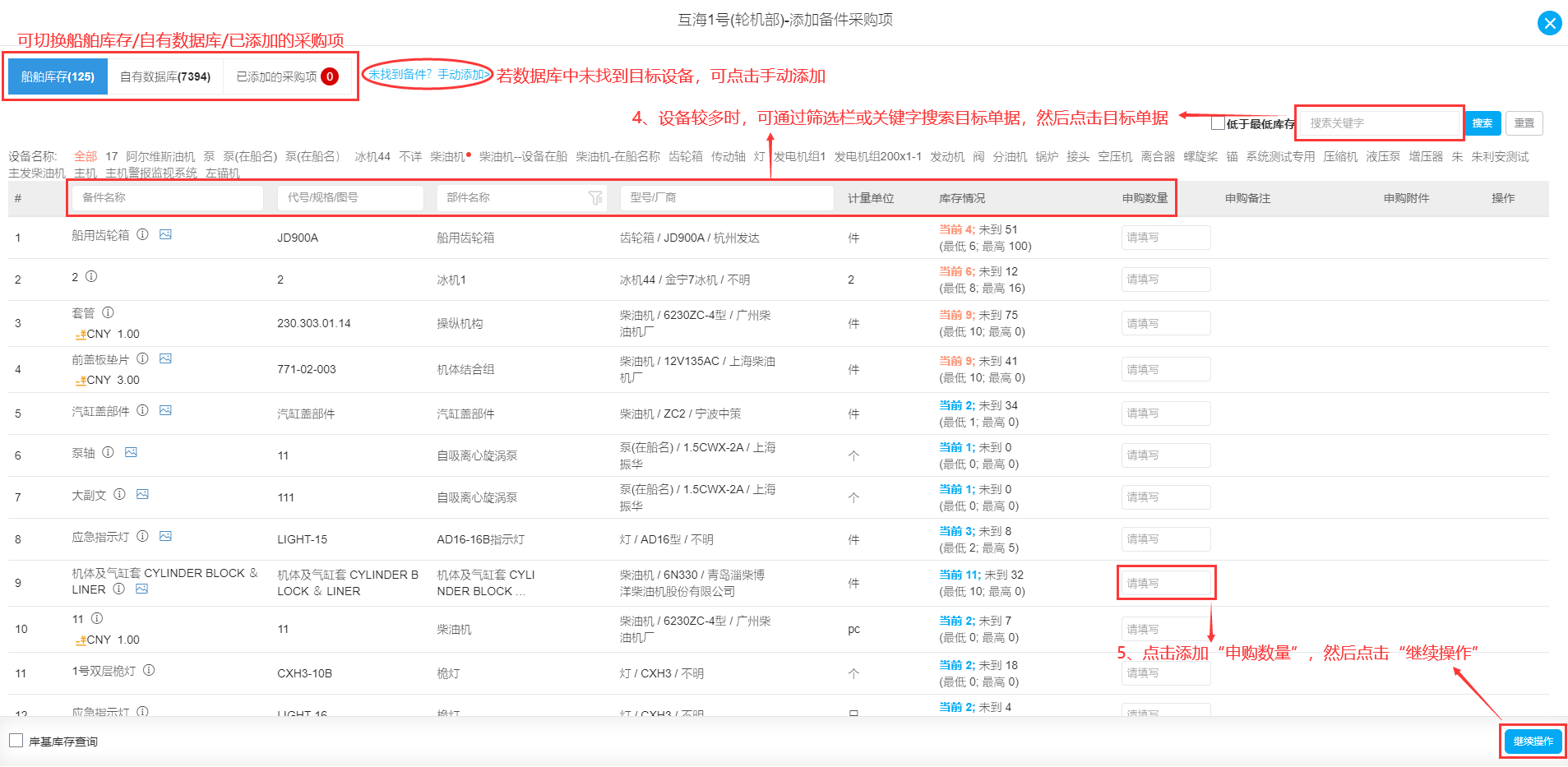The image size is (1568, 767).
Task: Click component cell 机体结合组
Action: 465,369
